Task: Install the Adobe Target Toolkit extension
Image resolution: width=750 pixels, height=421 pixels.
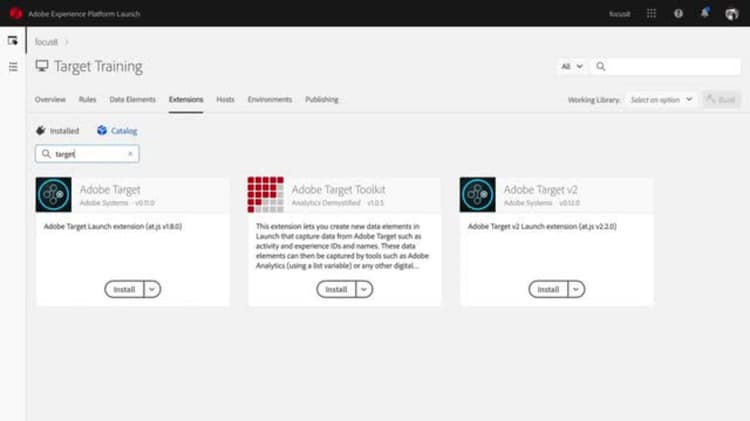Action: tap(336, 289)
